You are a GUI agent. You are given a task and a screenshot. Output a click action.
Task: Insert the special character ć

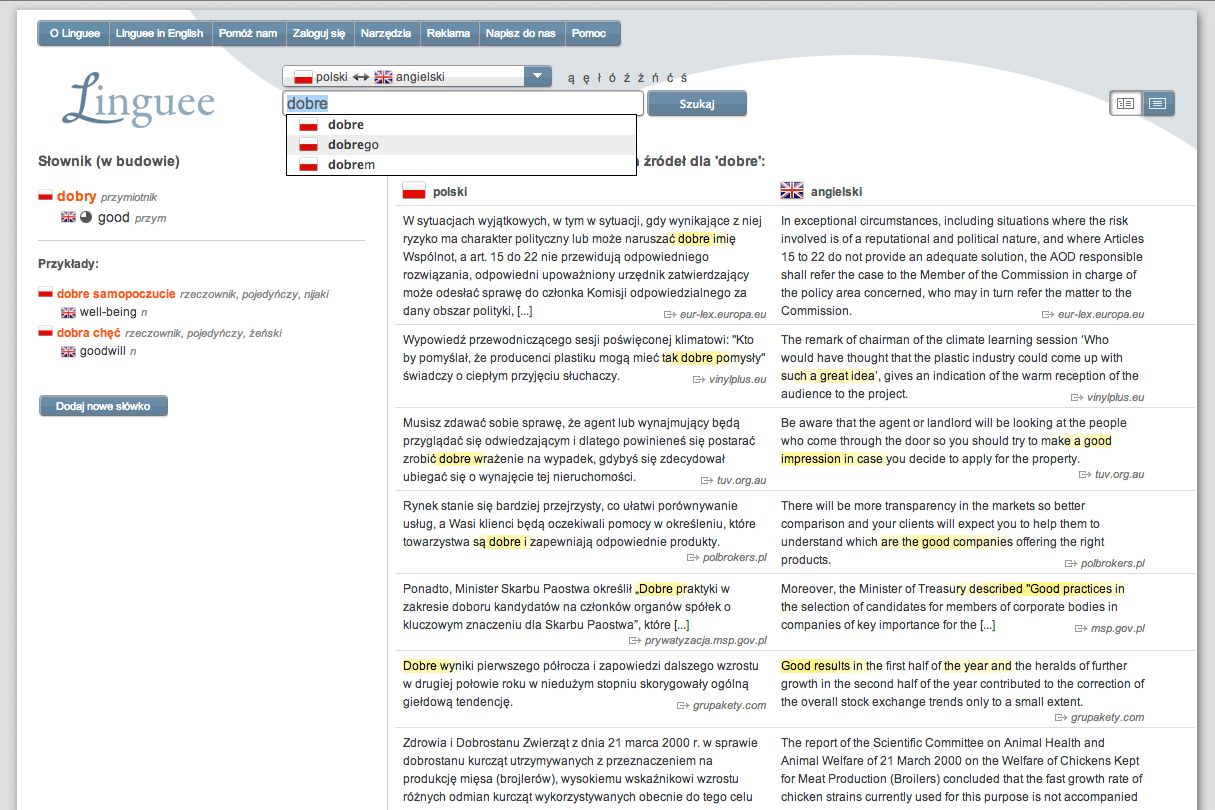[x=669, y=78]
